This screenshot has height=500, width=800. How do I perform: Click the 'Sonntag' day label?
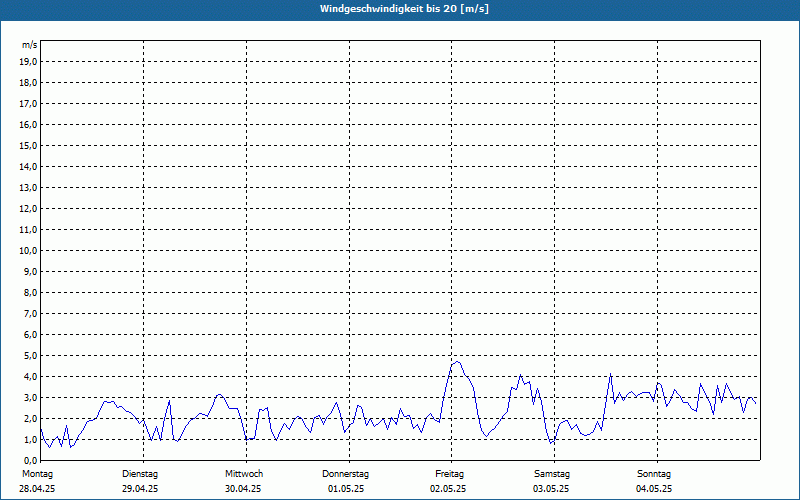(654, 474)
